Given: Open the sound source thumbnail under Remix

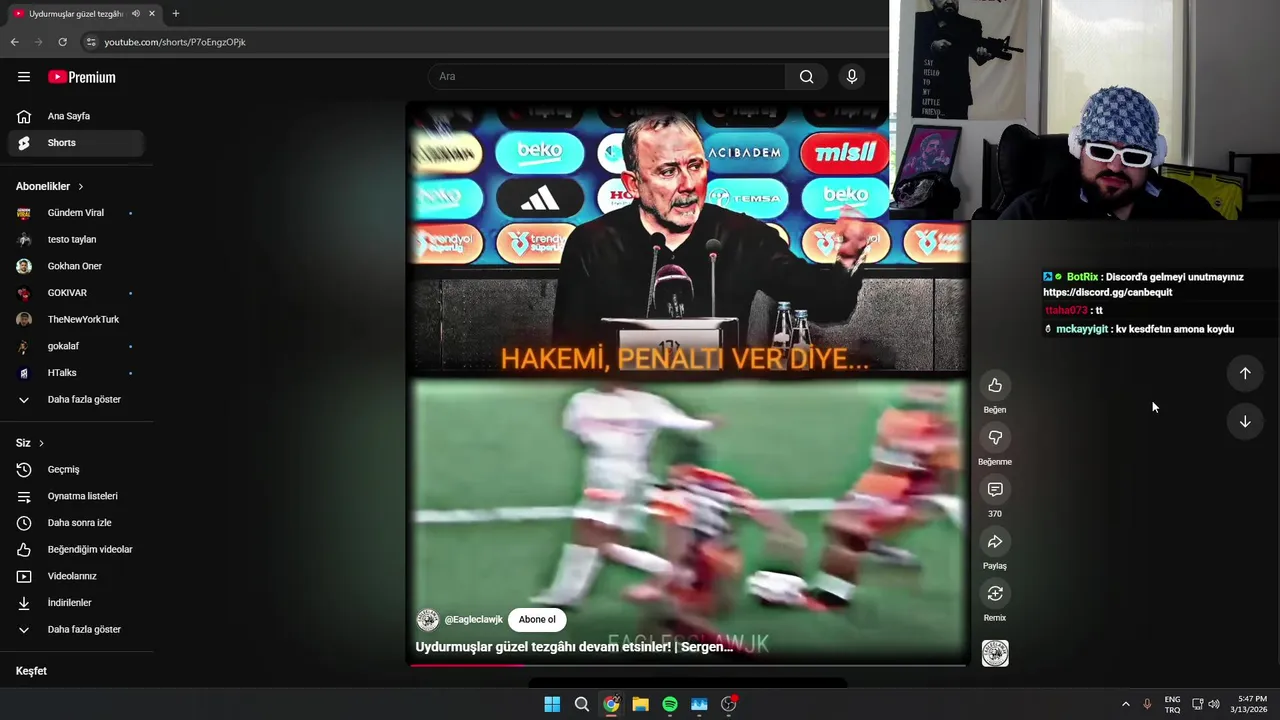Looking at the screenshot, I should coord(995,653).
